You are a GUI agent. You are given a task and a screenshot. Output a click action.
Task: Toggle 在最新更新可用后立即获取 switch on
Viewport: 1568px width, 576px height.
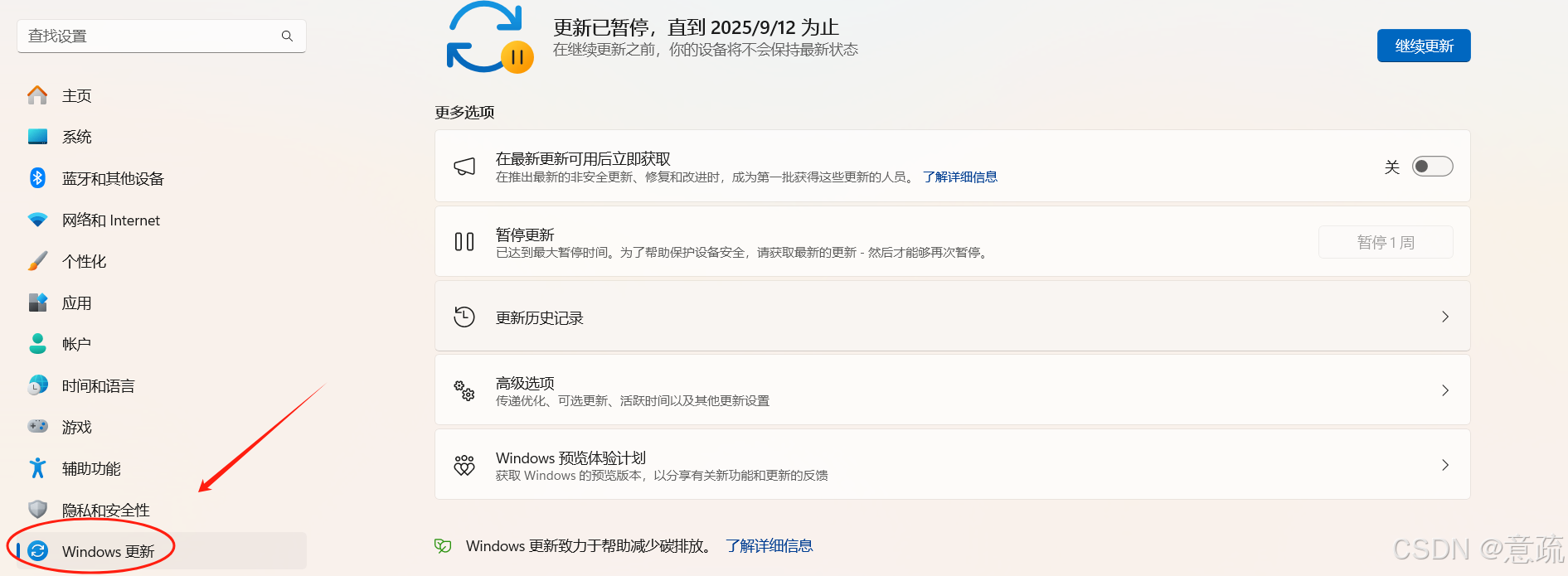point(1432,167)
